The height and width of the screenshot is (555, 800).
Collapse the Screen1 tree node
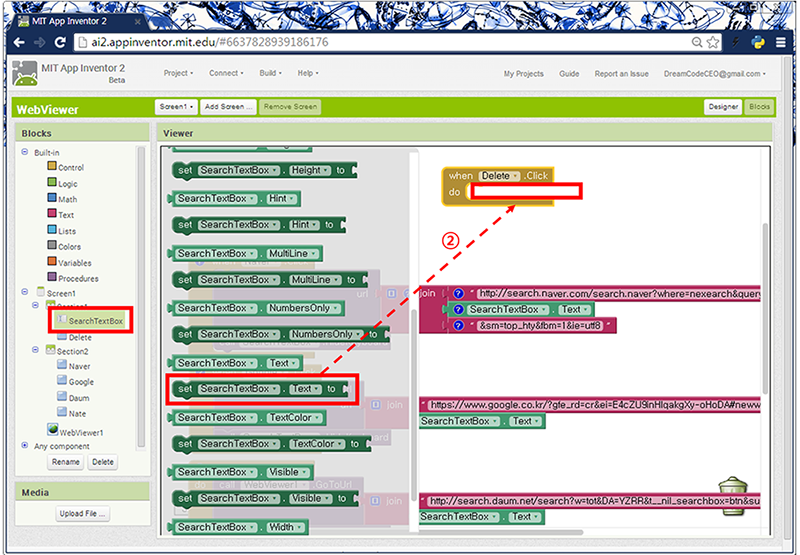point(24,292)
